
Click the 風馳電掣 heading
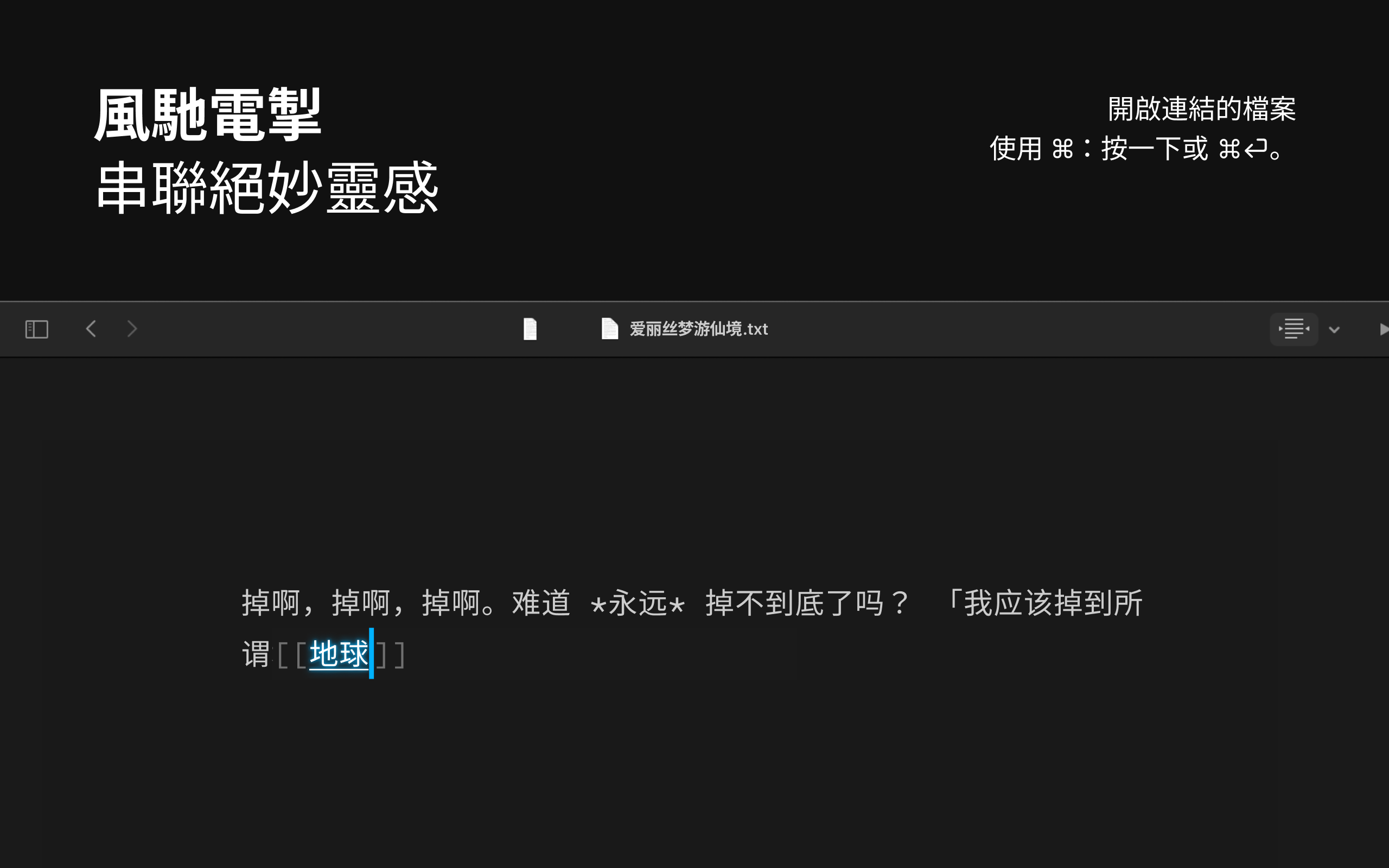[x=208, y=115]
